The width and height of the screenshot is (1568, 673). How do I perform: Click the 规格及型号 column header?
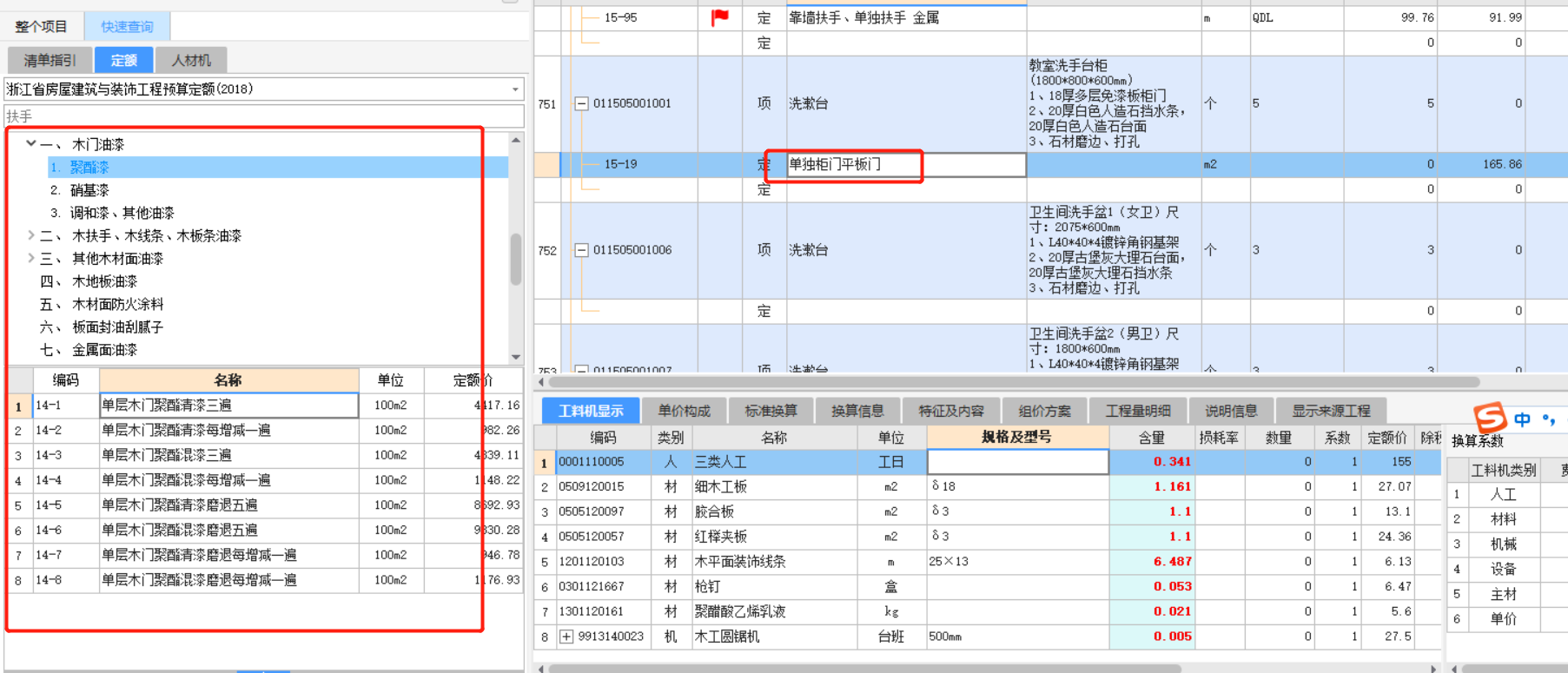(1017, 438)
